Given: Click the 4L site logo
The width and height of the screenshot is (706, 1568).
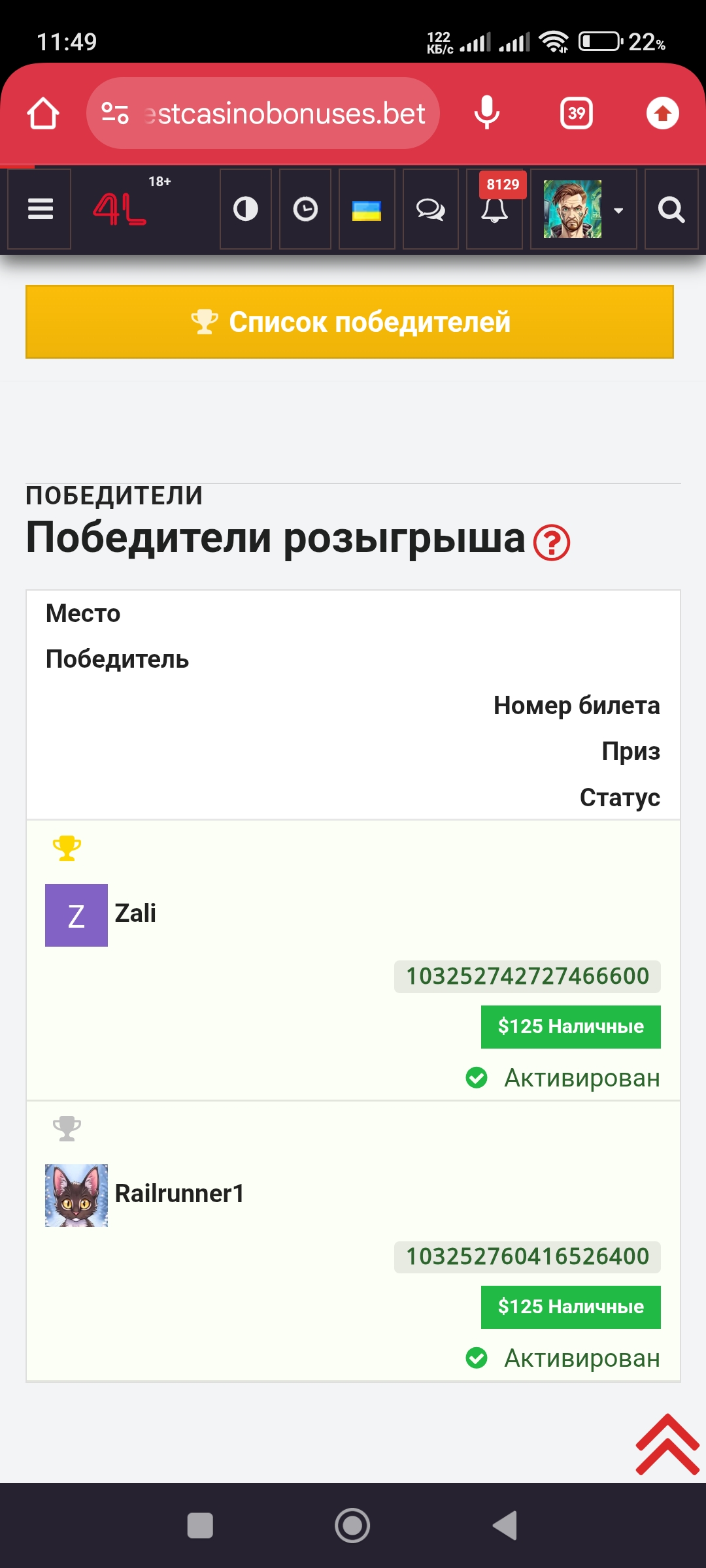Looking at the screenshot, I should pyautogui.click(x=120, y=209).
